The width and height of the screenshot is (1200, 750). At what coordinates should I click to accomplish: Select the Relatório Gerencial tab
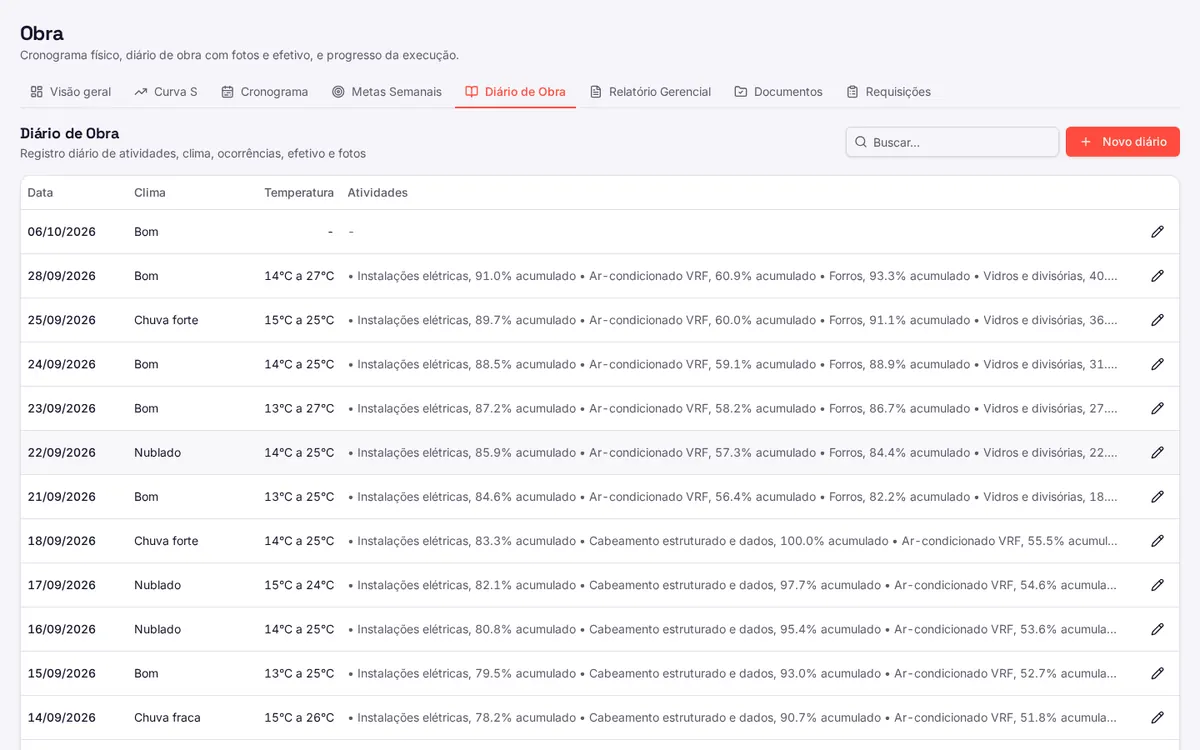[650, 91]
